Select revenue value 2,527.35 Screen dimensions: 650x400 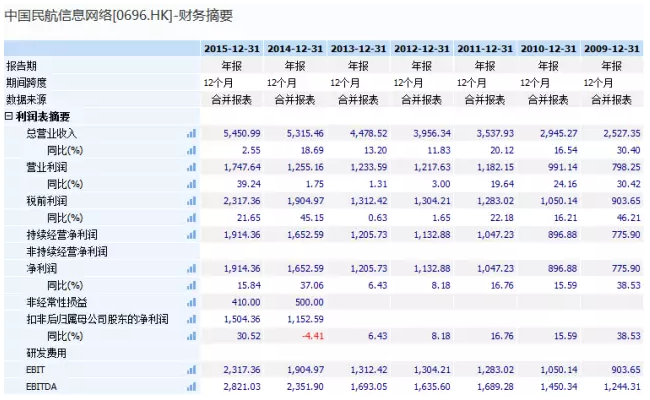(x=622, y=133)
